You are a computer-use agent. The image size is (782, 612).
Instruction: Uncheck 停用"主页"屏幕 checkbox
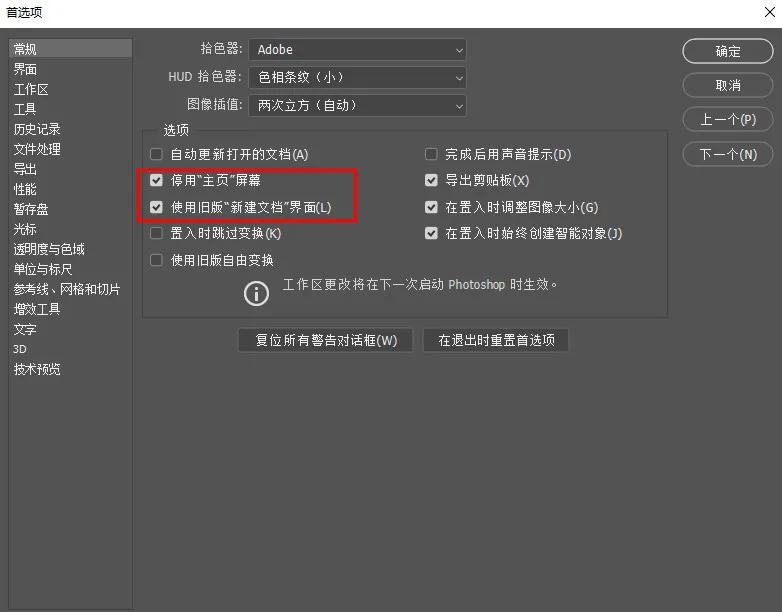click(x=156, y=180)
